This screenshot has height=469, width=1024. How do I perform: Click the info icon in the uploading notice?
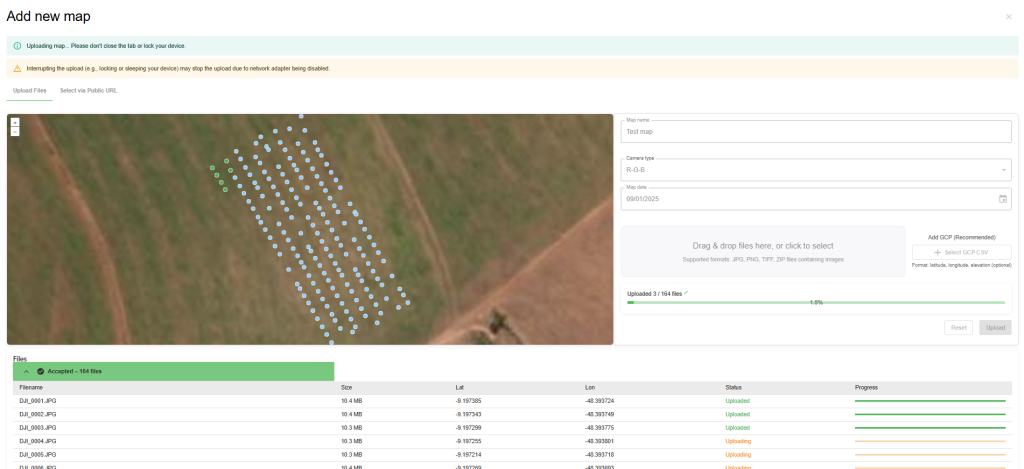[x=17, y=46]
